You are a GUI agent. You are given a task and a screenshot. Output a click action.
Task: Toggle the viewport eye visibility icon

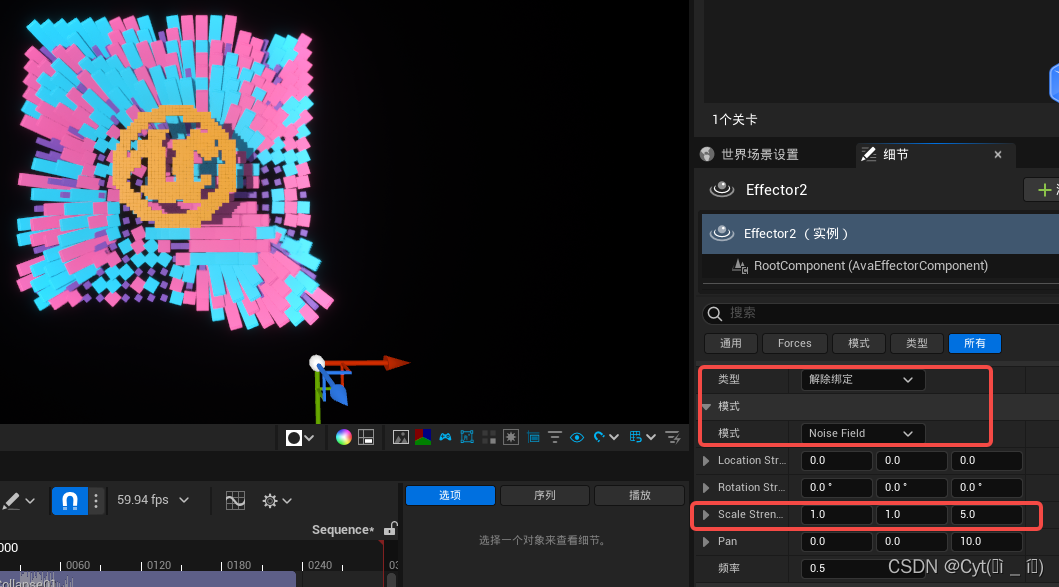pyautogui.click(x=577, y=437)
